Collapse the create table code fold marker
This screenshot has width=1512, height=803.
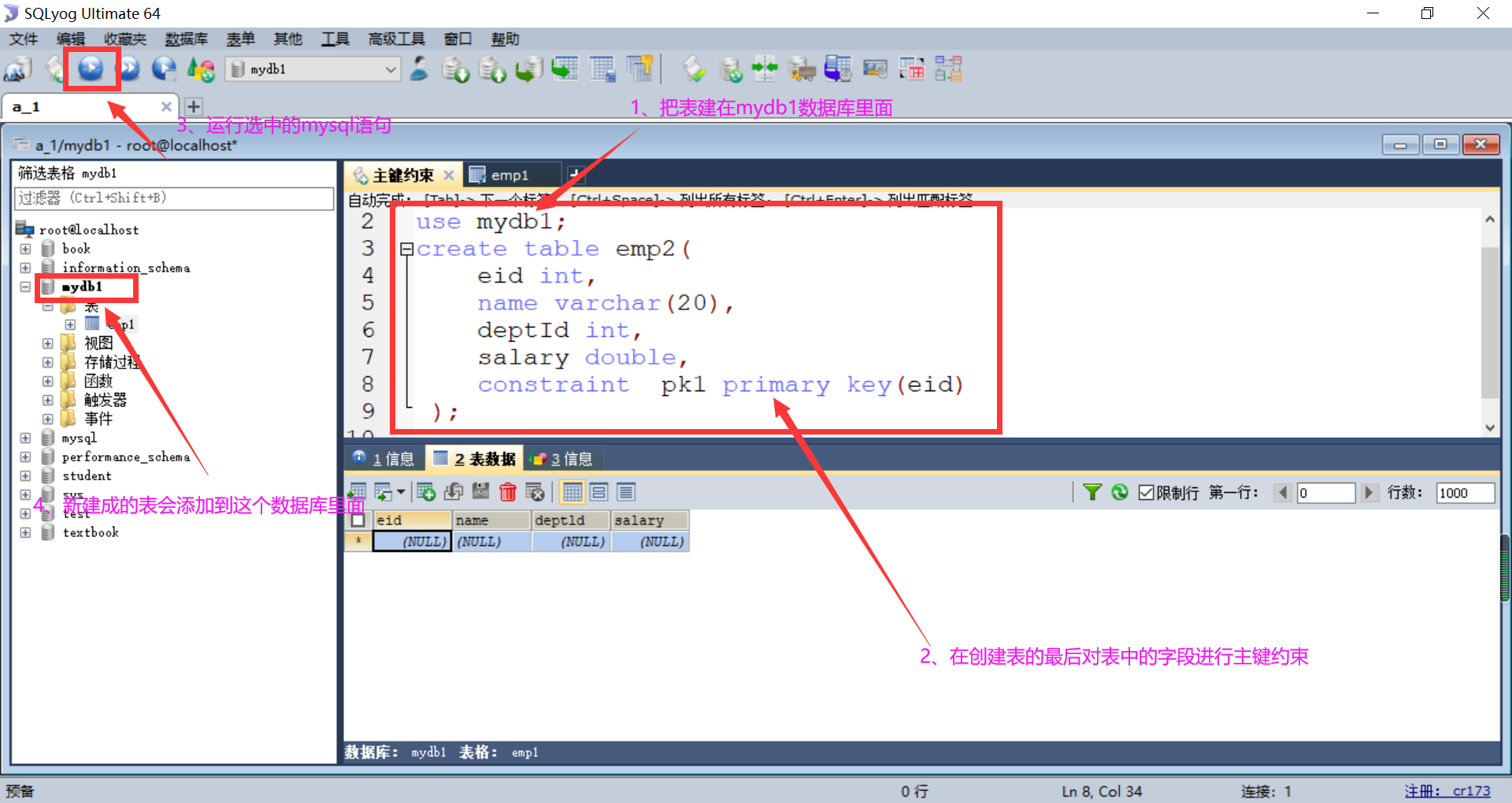(406, 250)
